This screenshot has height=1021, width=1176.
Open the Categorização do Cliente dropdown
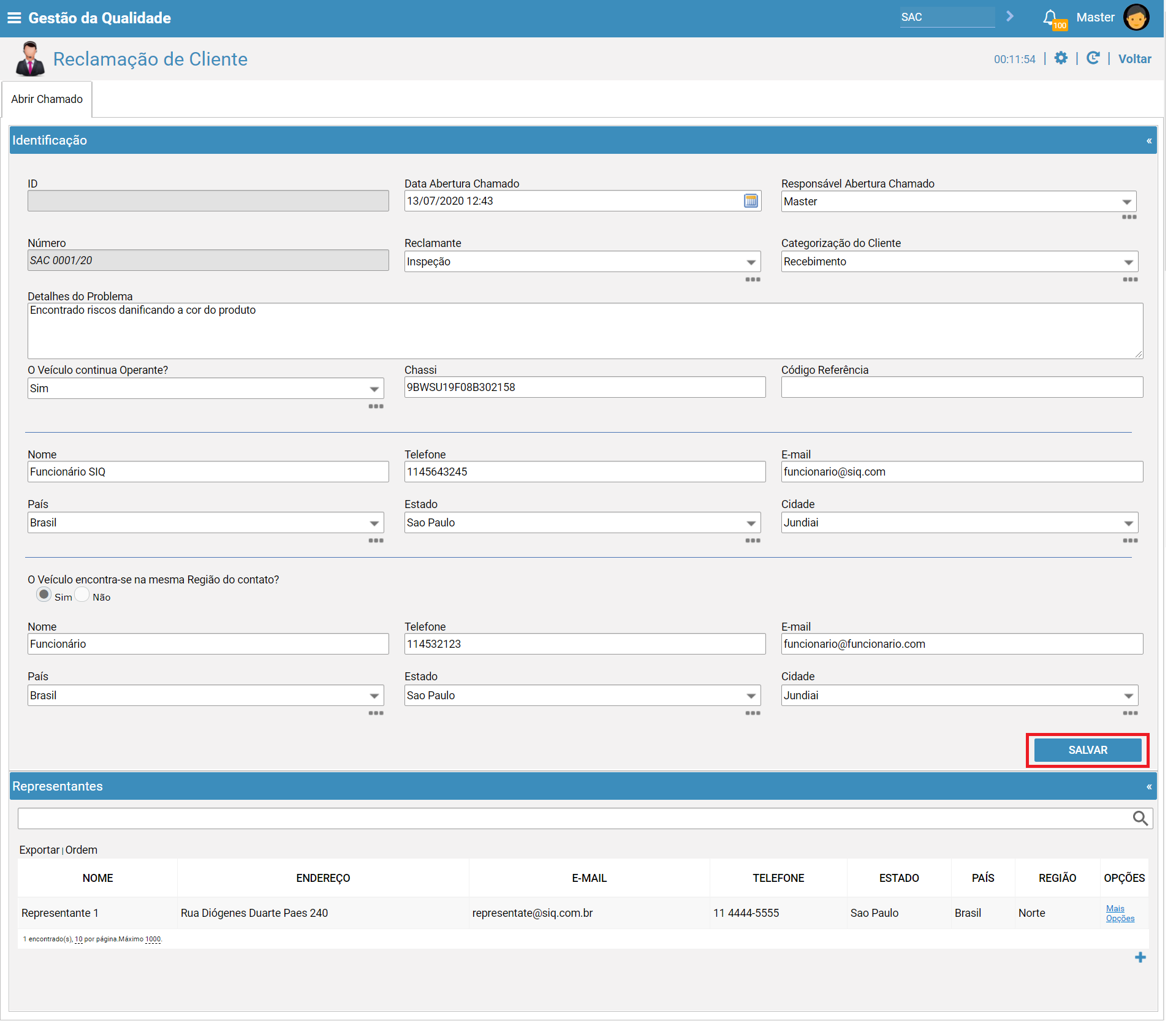point(959,262)
